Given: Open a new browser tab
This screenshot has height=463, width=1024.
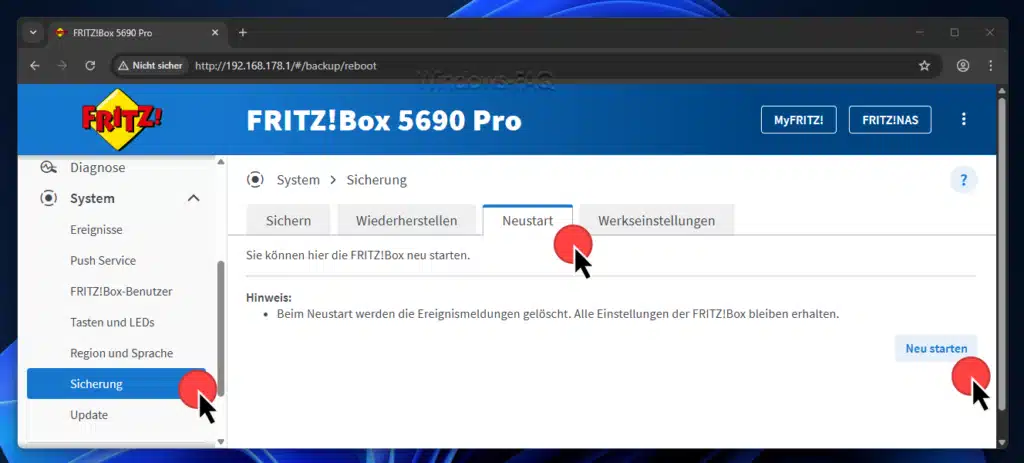Looking at the screenshot, I should coord(242,33).
